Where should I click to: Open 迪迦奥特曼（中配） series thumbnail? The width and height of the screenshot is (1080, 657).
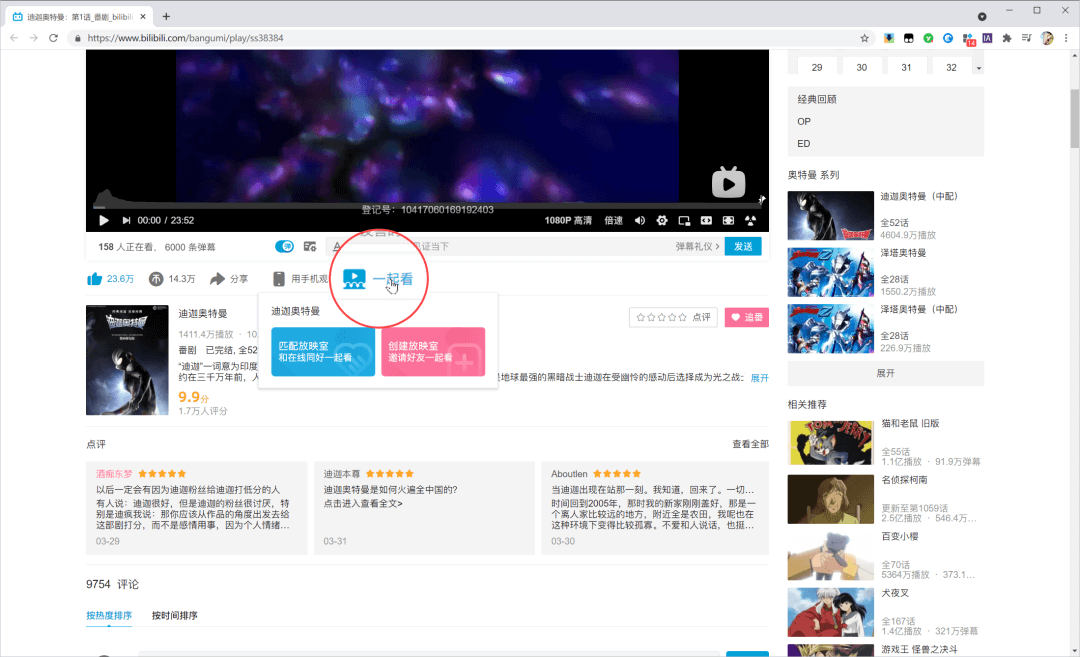(x=831, y=216)
